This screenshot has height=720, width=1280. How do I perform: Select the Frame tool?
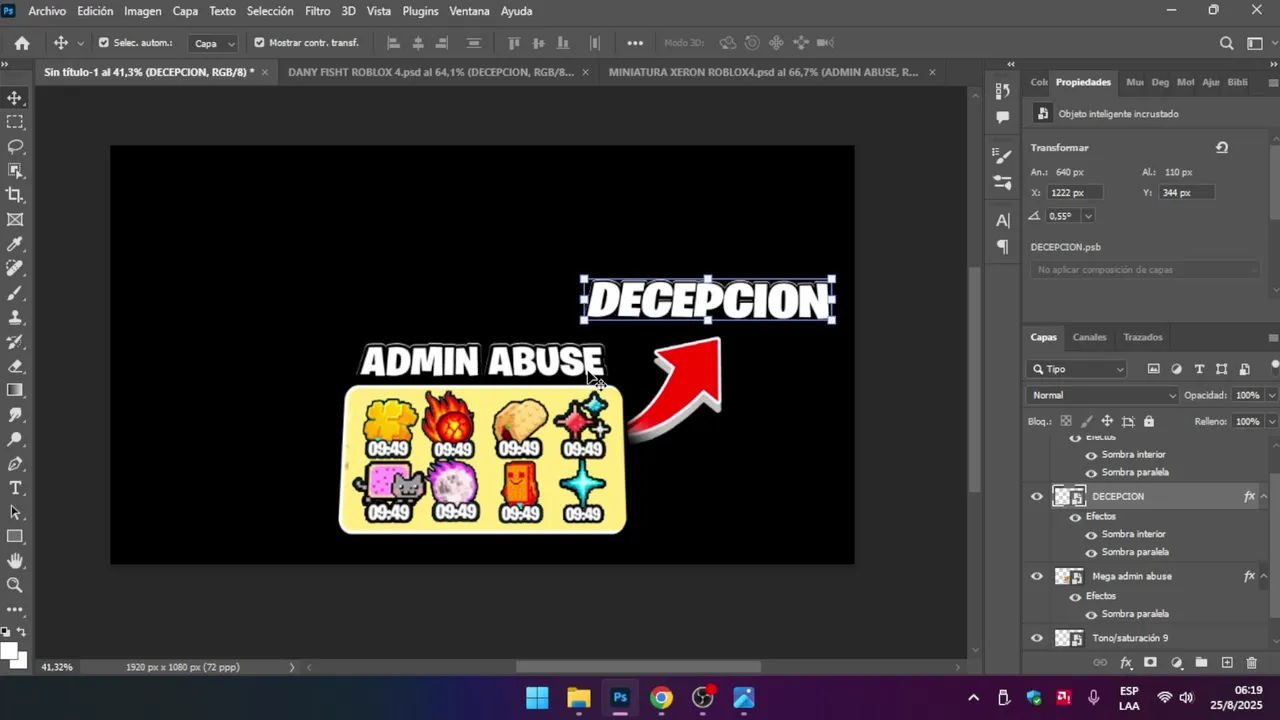[15, 220]
